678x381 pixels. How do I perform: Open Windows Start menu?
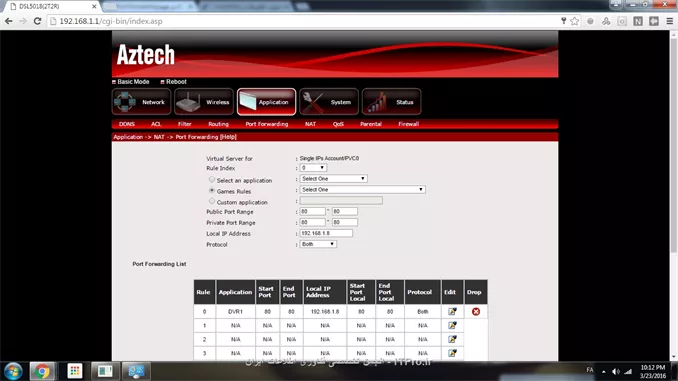tap(13, 371)
